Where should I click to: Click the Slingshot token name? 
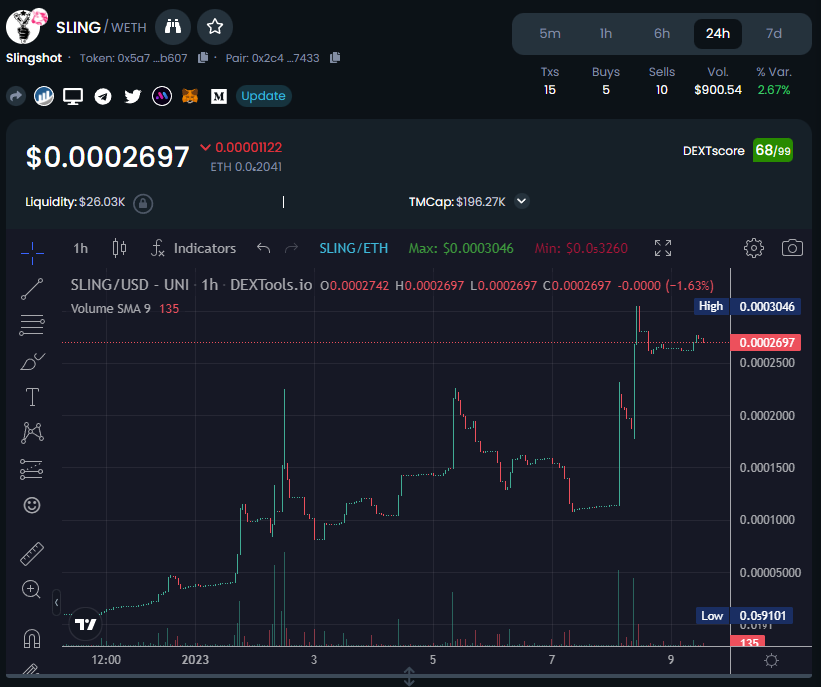pyautogui.click(x=34, y=58)
